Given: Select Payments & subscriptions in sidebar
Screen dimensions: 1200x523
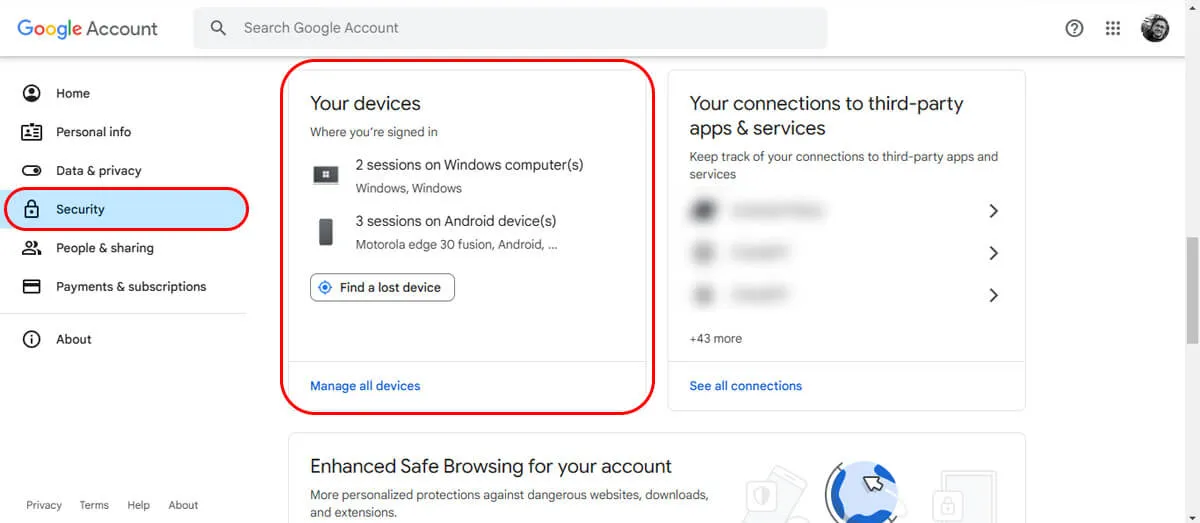Looking at the screenshot, I should 130,287.
